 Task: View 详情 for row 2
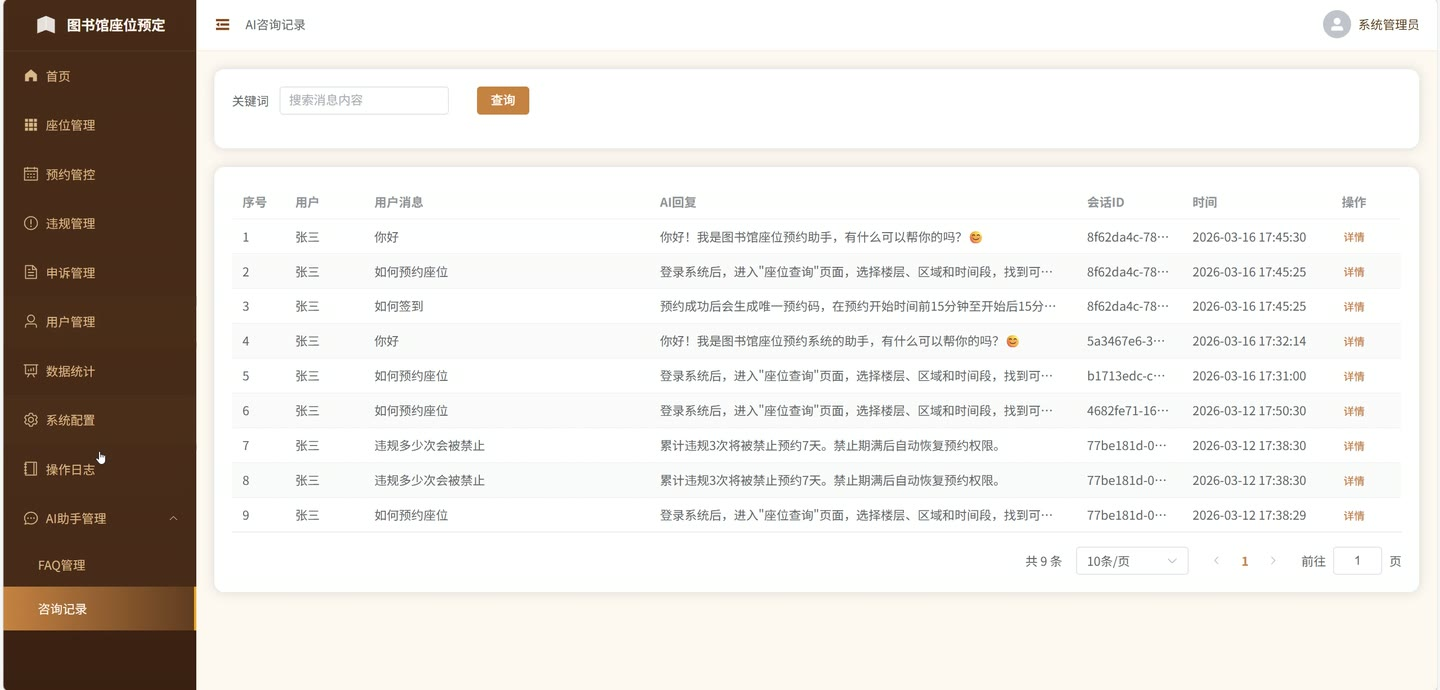click(x=1354, y=272)
